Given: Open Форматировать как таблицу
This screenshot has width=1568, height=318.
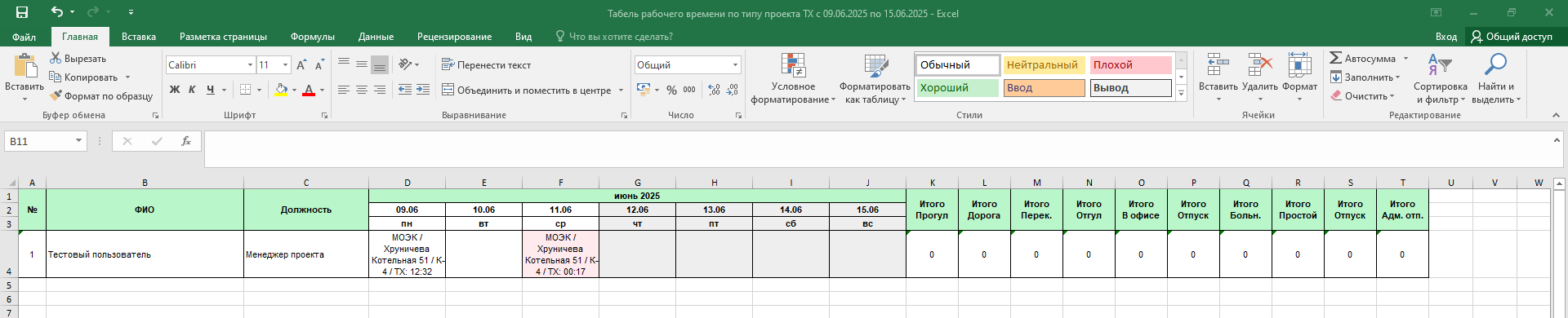Looking at the screenshot, I should coord(875,78).
